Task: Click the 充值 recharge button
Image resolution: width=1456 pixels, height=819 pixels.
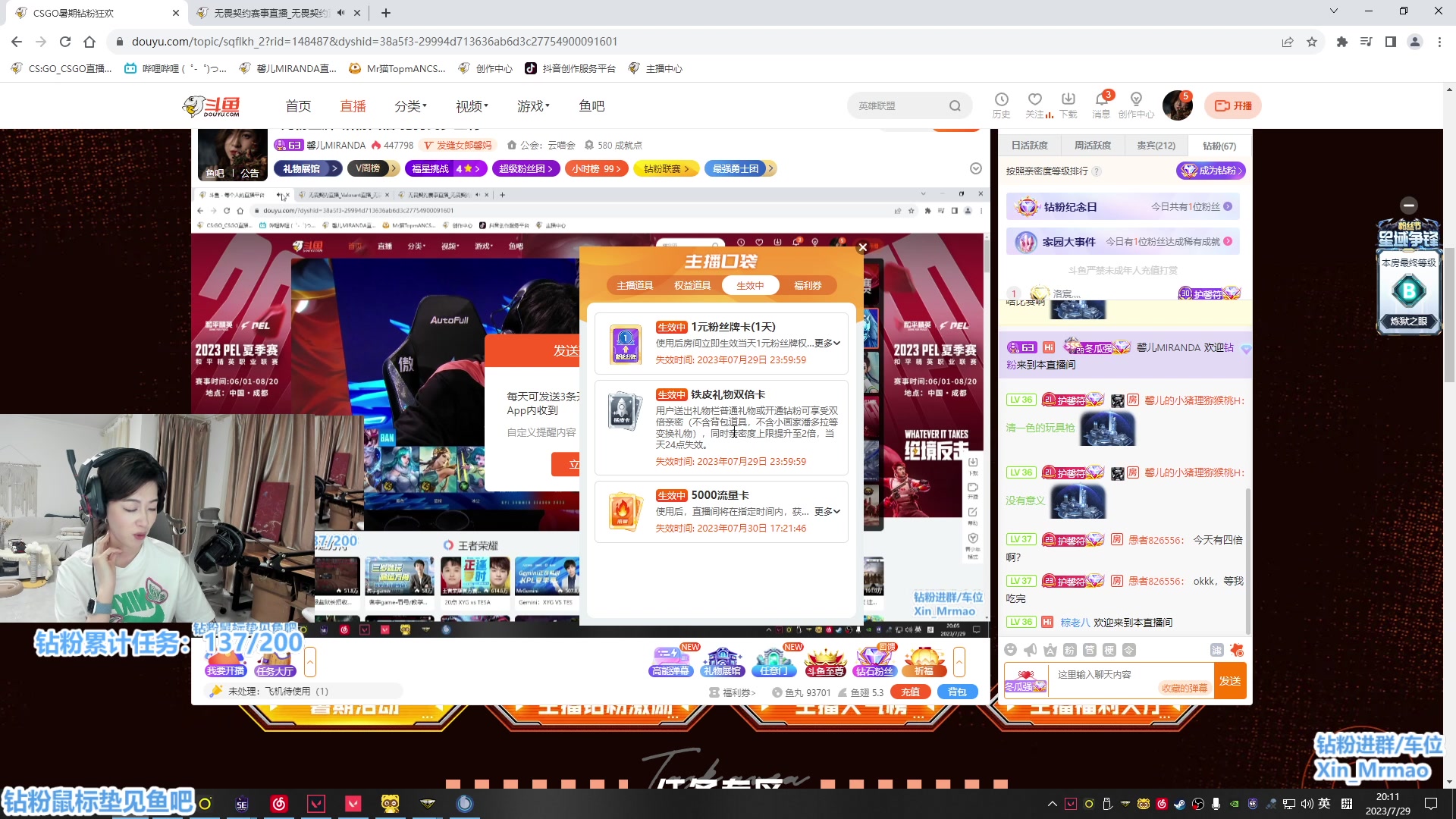Action: click(x=911, y=692)
